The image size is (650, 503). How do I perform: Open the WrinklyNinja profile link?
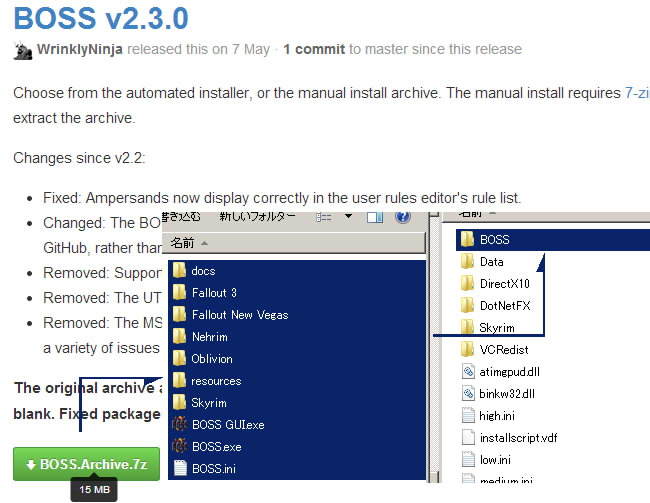[x=80, y=49]
